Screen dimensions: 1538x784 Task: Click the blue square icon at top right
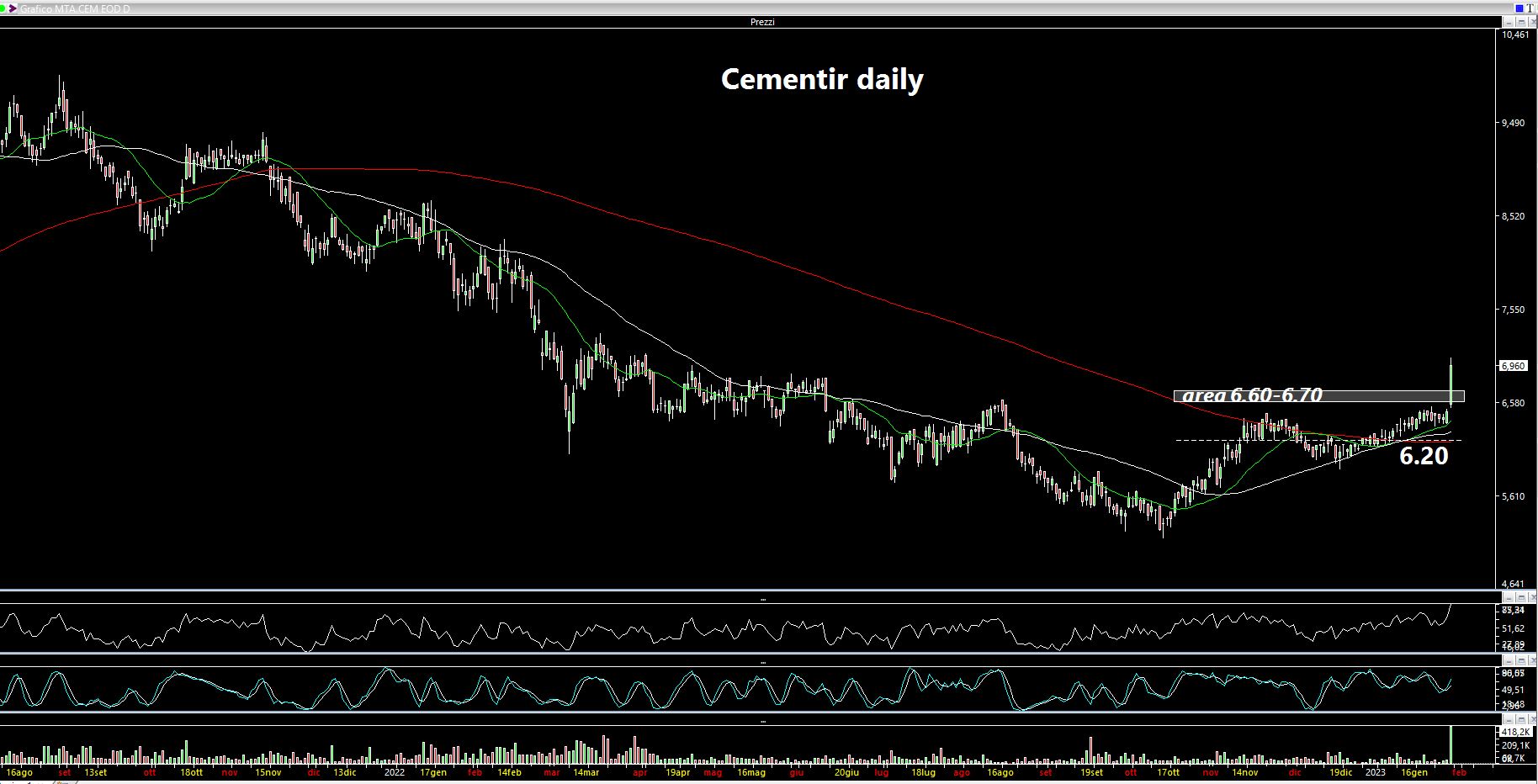click(1519, 8)
